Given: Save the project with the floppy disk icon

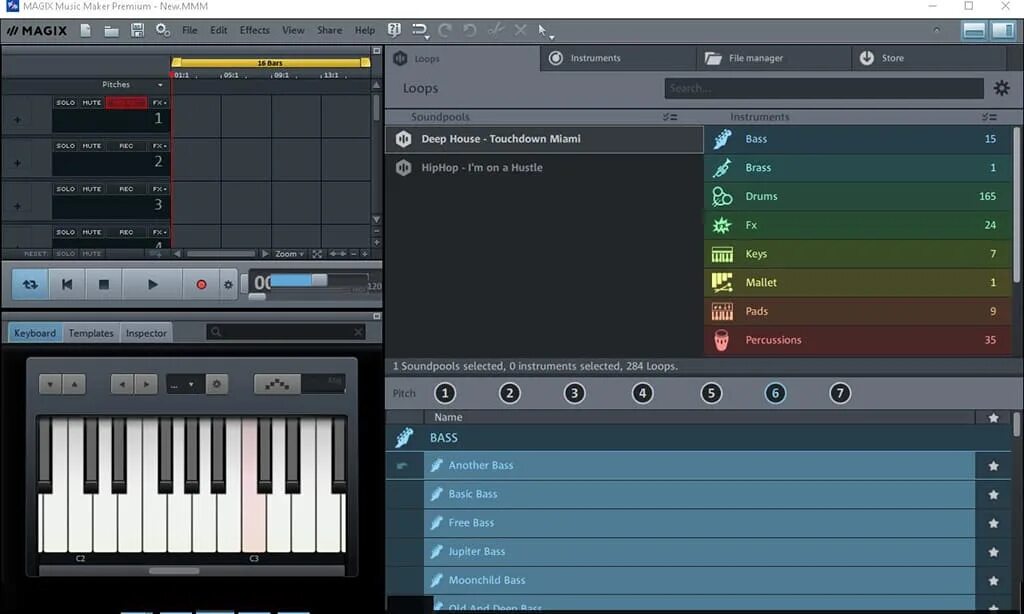Looking at the screenshot, I should [137, 30].
